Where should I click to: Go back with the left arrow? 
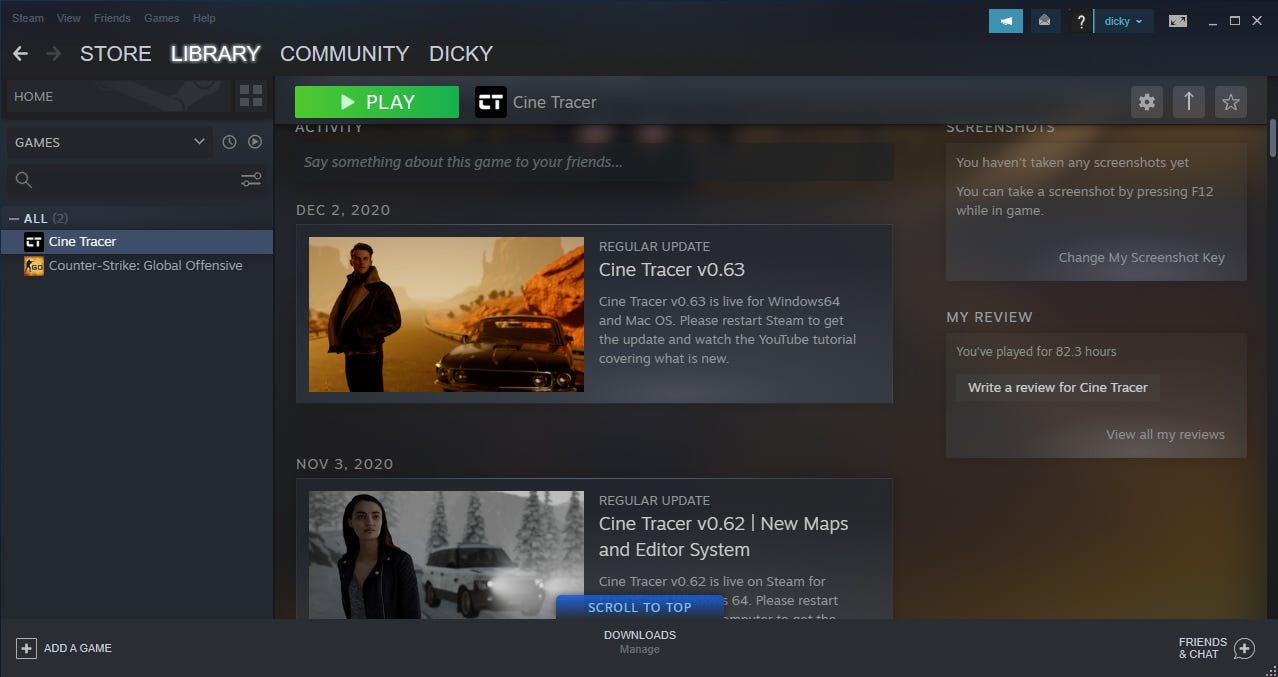click(20, 54)
